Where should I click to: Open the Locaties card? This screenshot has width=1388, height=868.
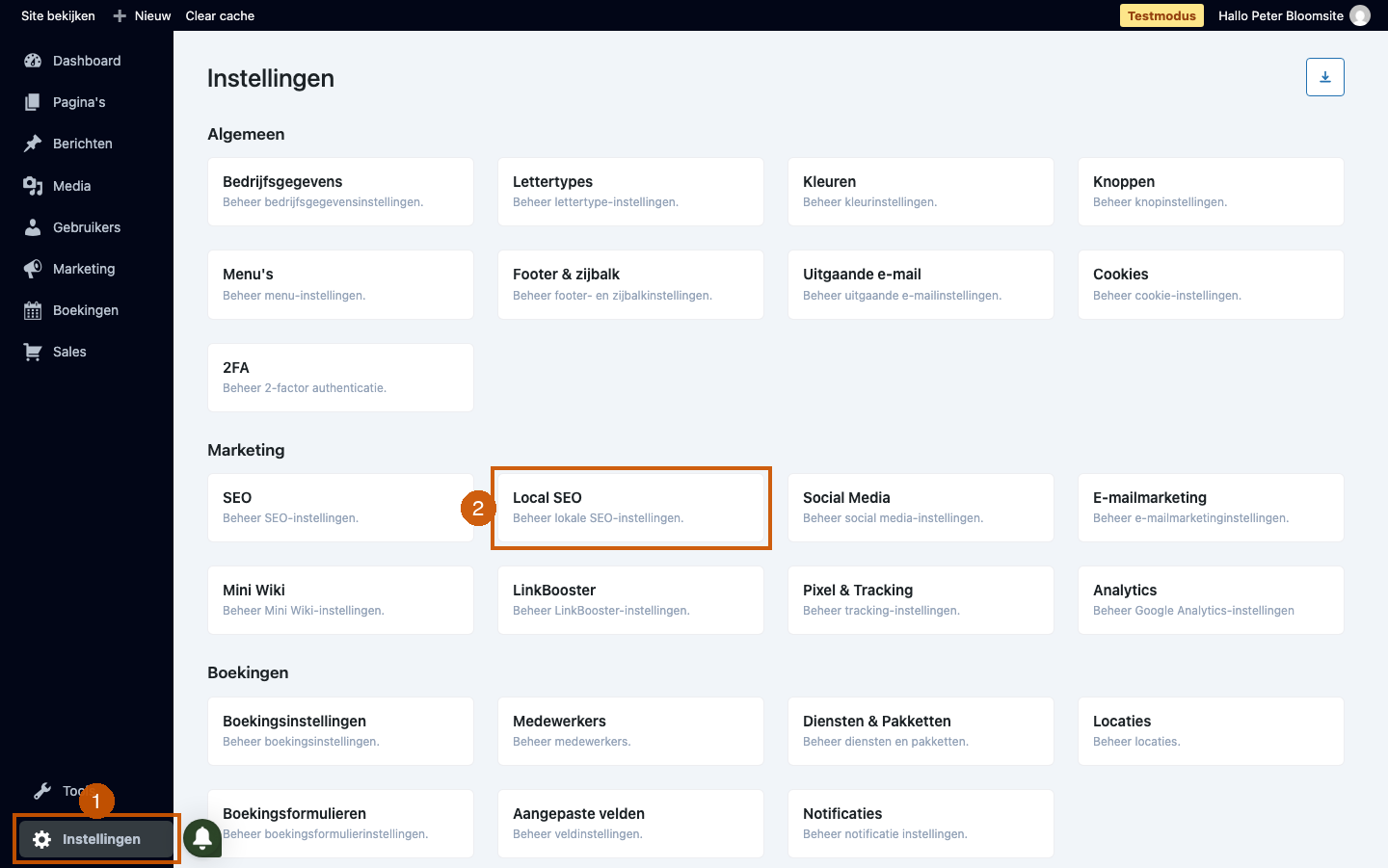click(1211, 731)
